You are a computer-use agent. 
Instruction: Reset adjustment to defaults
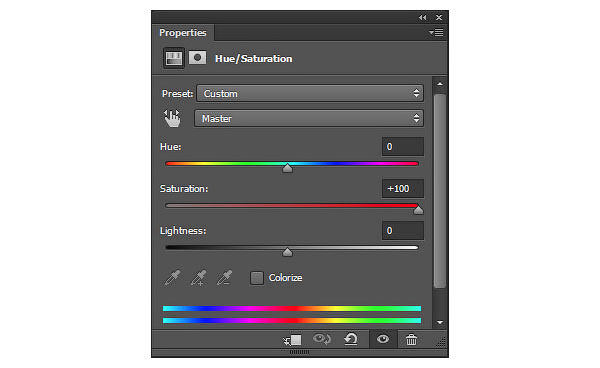(x=351, y=339)
